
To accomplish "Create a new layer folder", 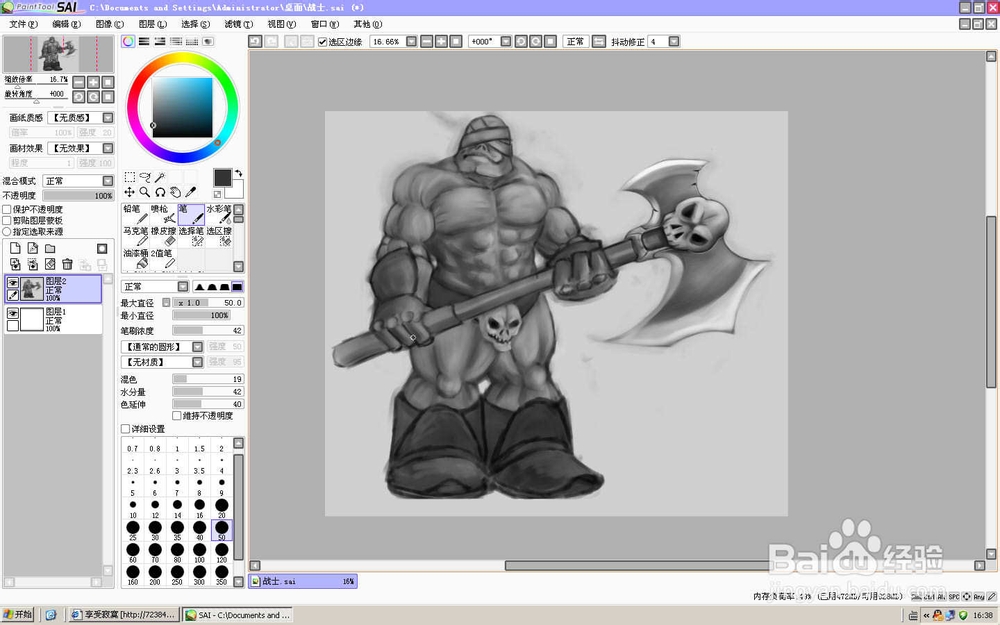I will click(x=50, y=248).
